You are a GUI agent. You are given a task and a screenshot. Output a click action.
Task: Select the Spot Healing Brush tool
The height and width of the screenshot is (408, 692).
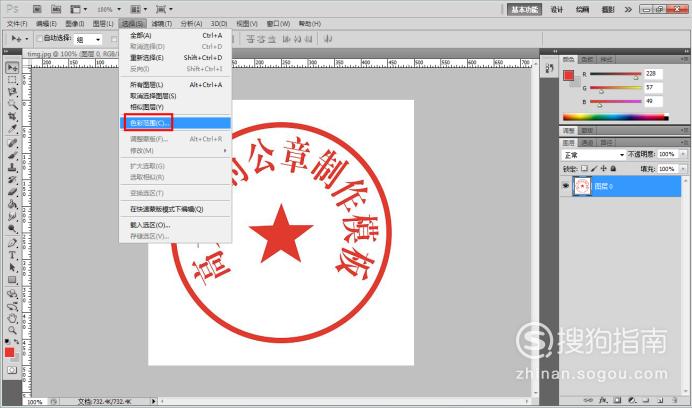[12, 143]
